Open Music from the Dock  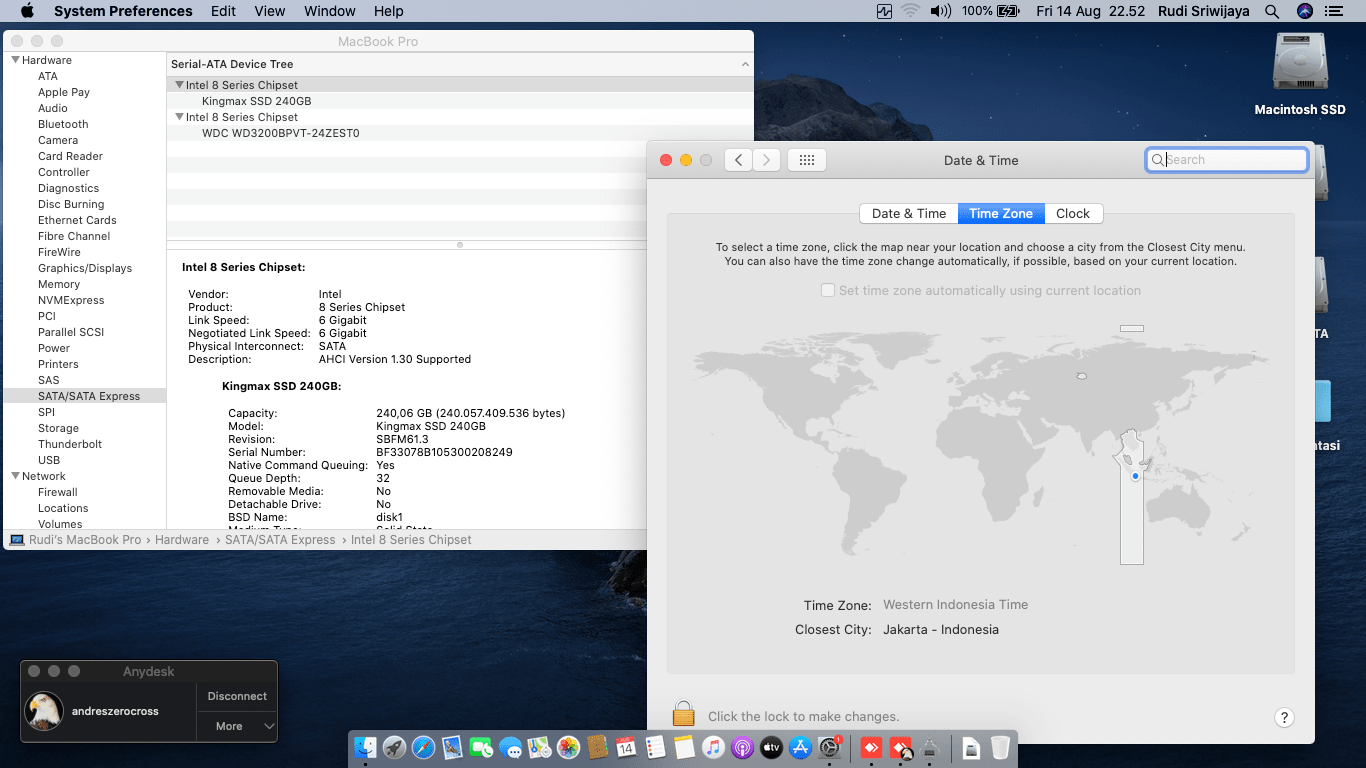click(x=713, y=747)
